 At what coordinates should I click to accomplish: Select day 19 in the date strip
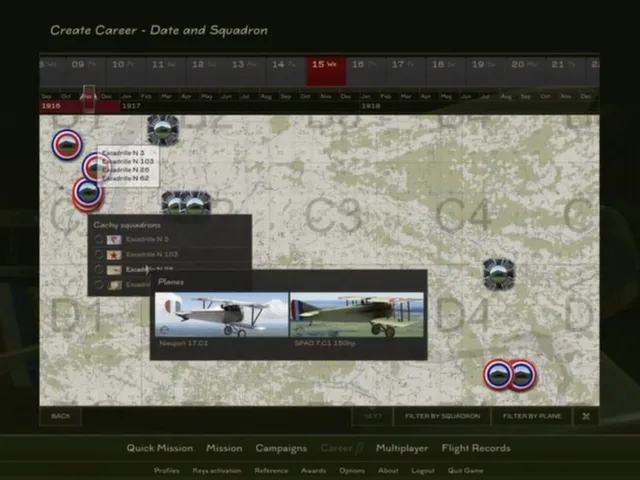tap(486, 71)
